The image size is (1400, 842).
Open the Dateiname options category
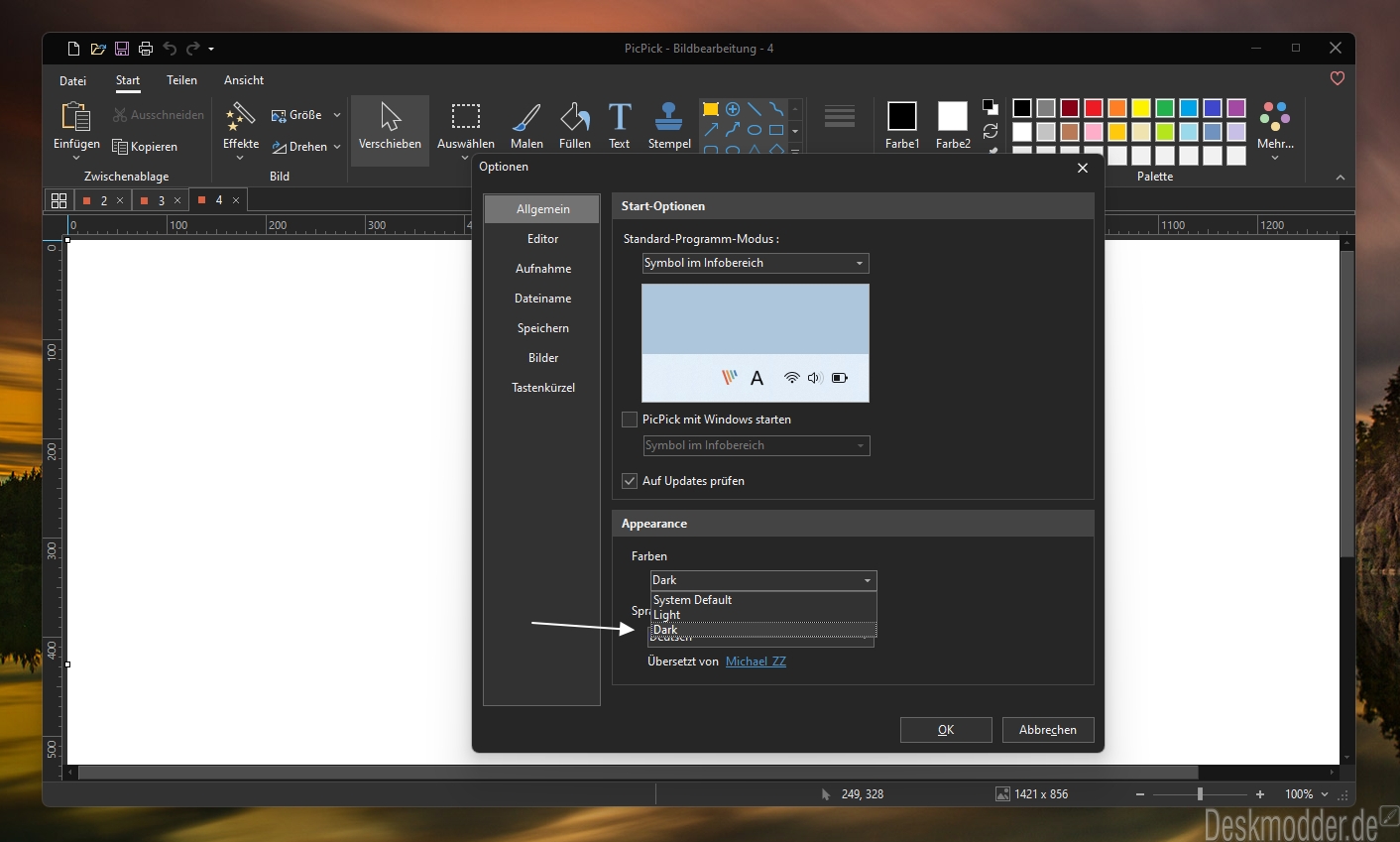tap(542, 299)
